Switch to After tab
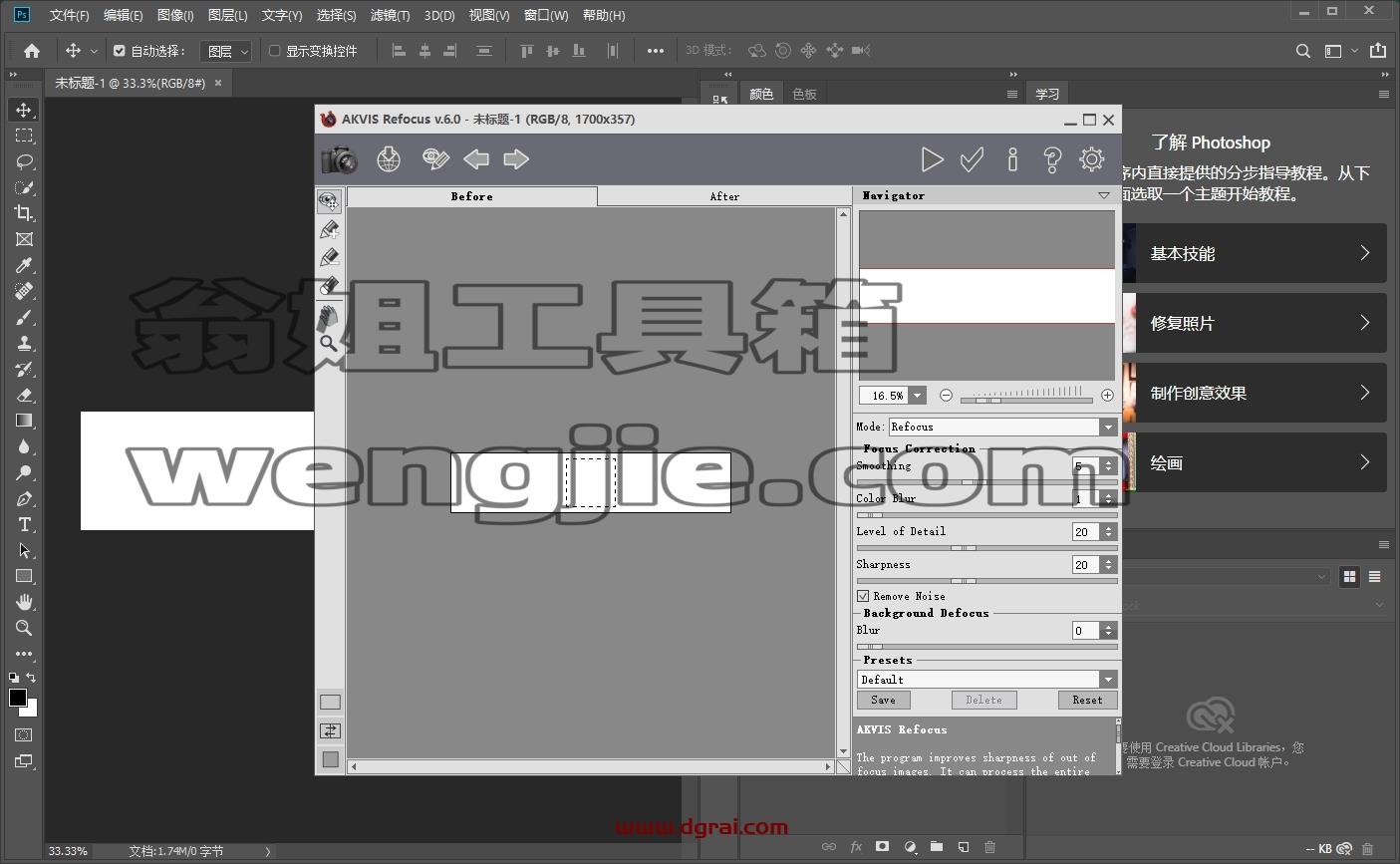Image resolution: width=1400 pixels, height=864 pixels. pyautogui.click(x=724, y=196)
